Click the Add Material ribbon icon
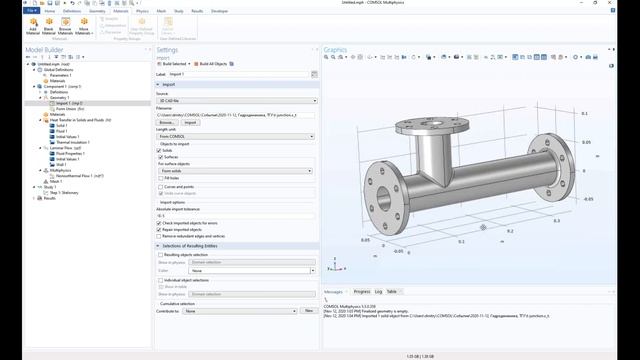640x360 pixels. coord(33,26)
